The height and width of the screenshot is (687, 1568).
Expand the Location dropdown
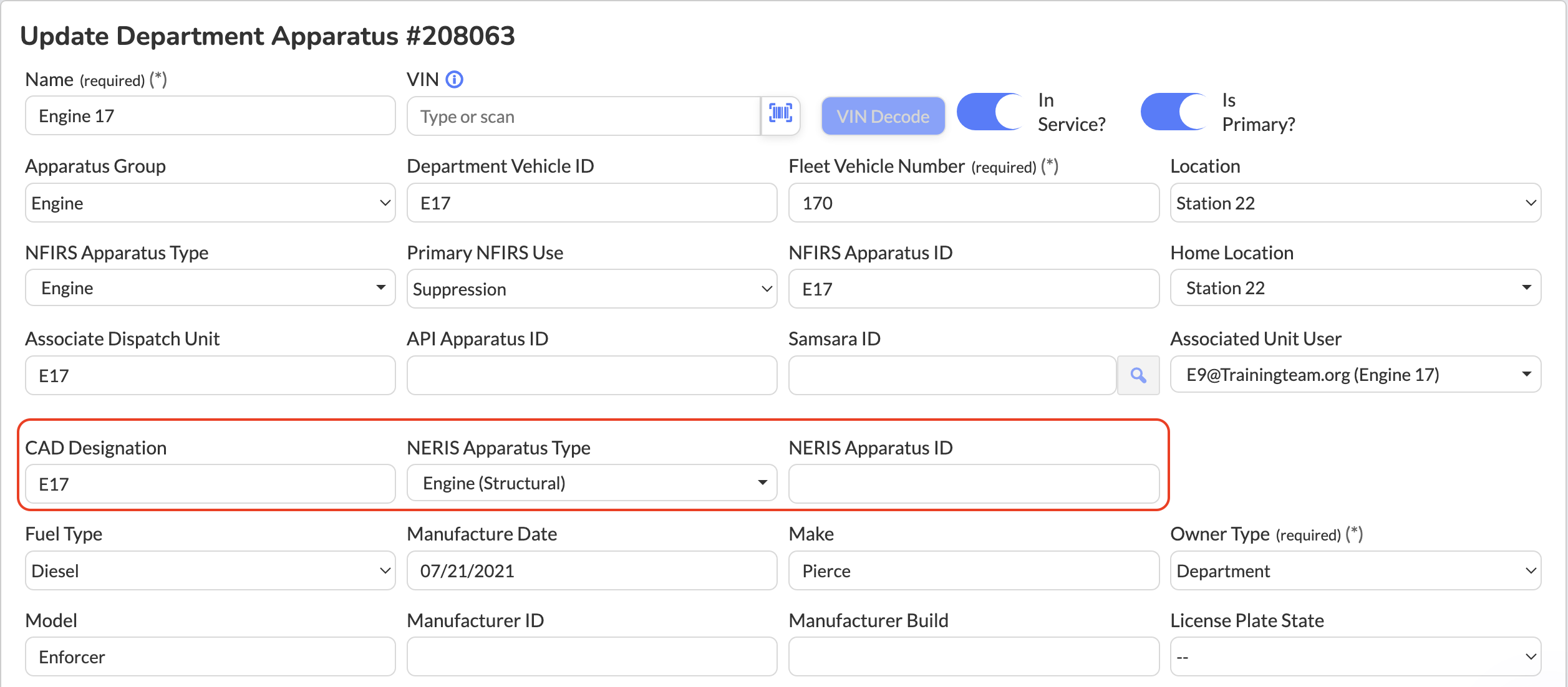tap(1355, 203)
